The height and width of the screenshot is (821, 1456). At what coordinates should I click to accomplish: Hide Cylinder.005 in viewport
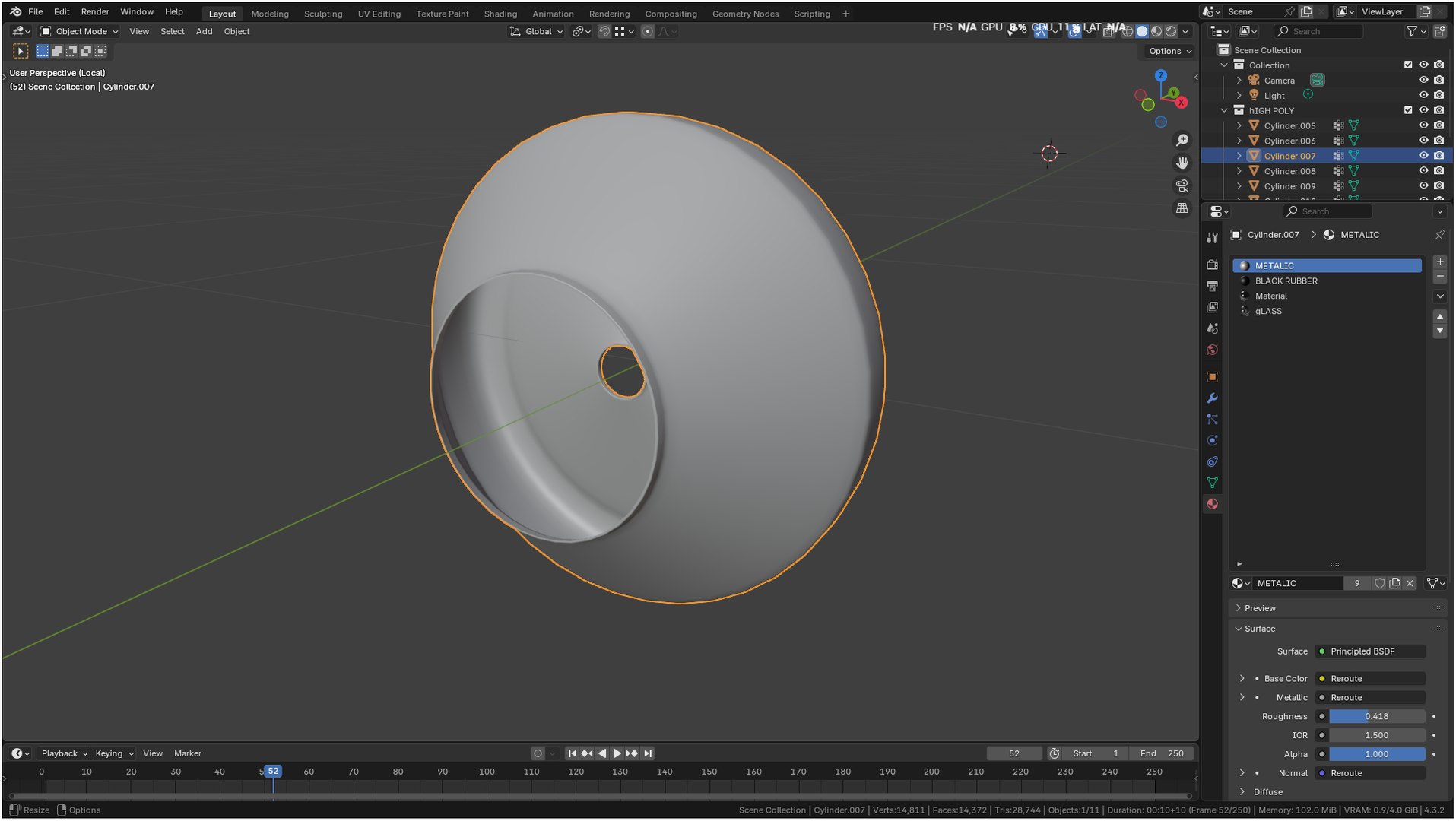point(1423,126)
